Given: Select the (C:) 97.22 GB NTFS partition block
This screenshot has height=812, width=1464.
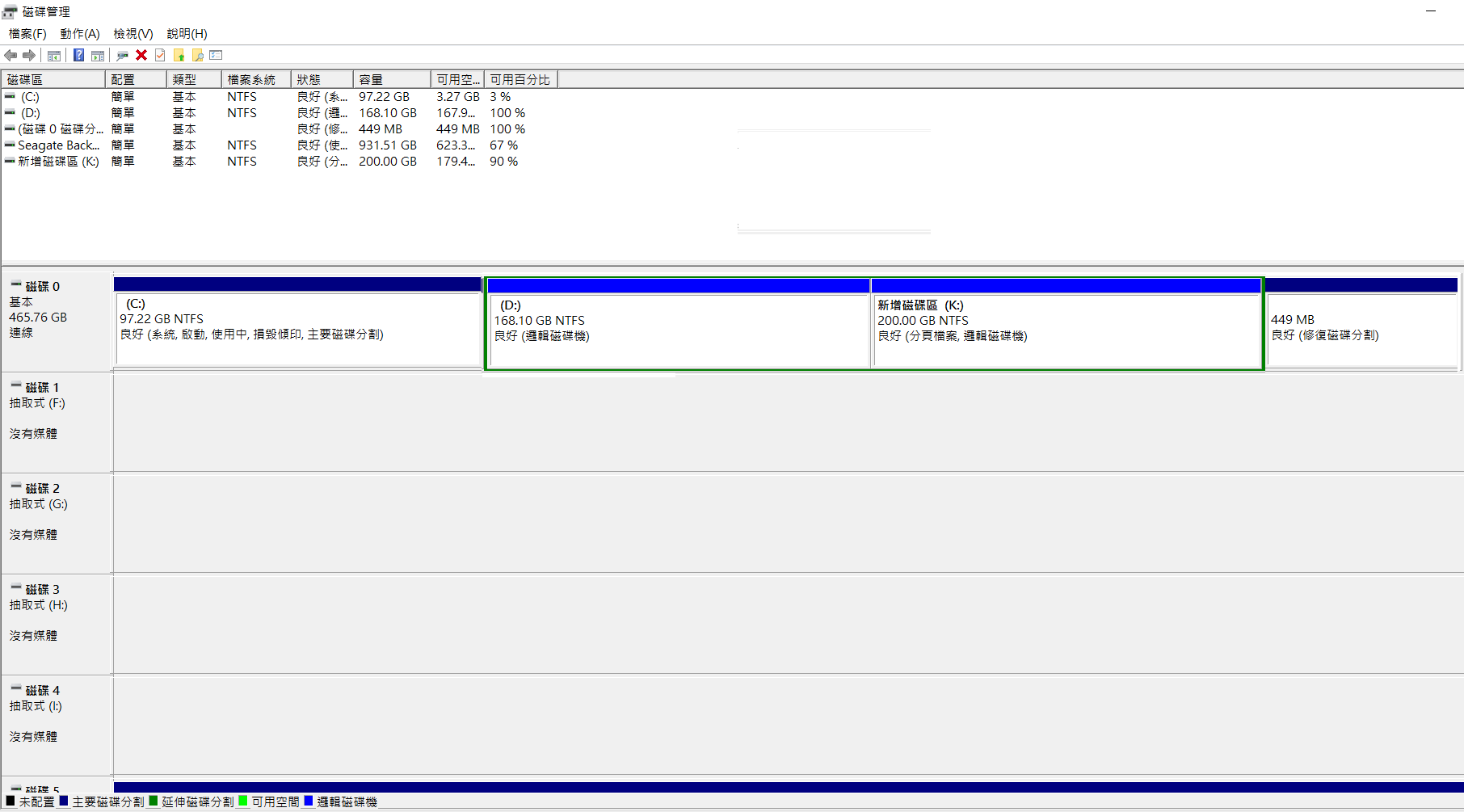Looking at the screenshot, I should (x=298, y=322).
